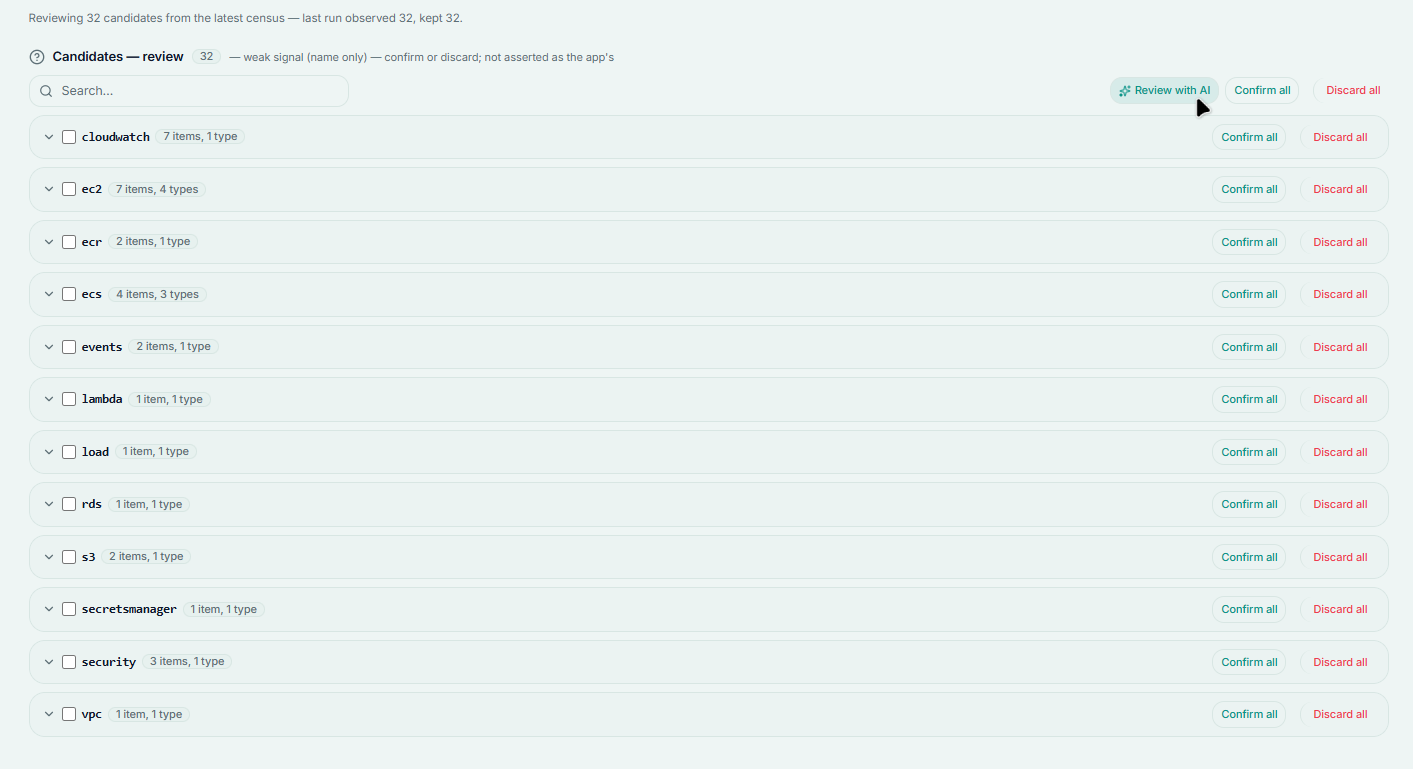
Task: Click the help question-mark icon beside Candidates
Action: (37, 57)
